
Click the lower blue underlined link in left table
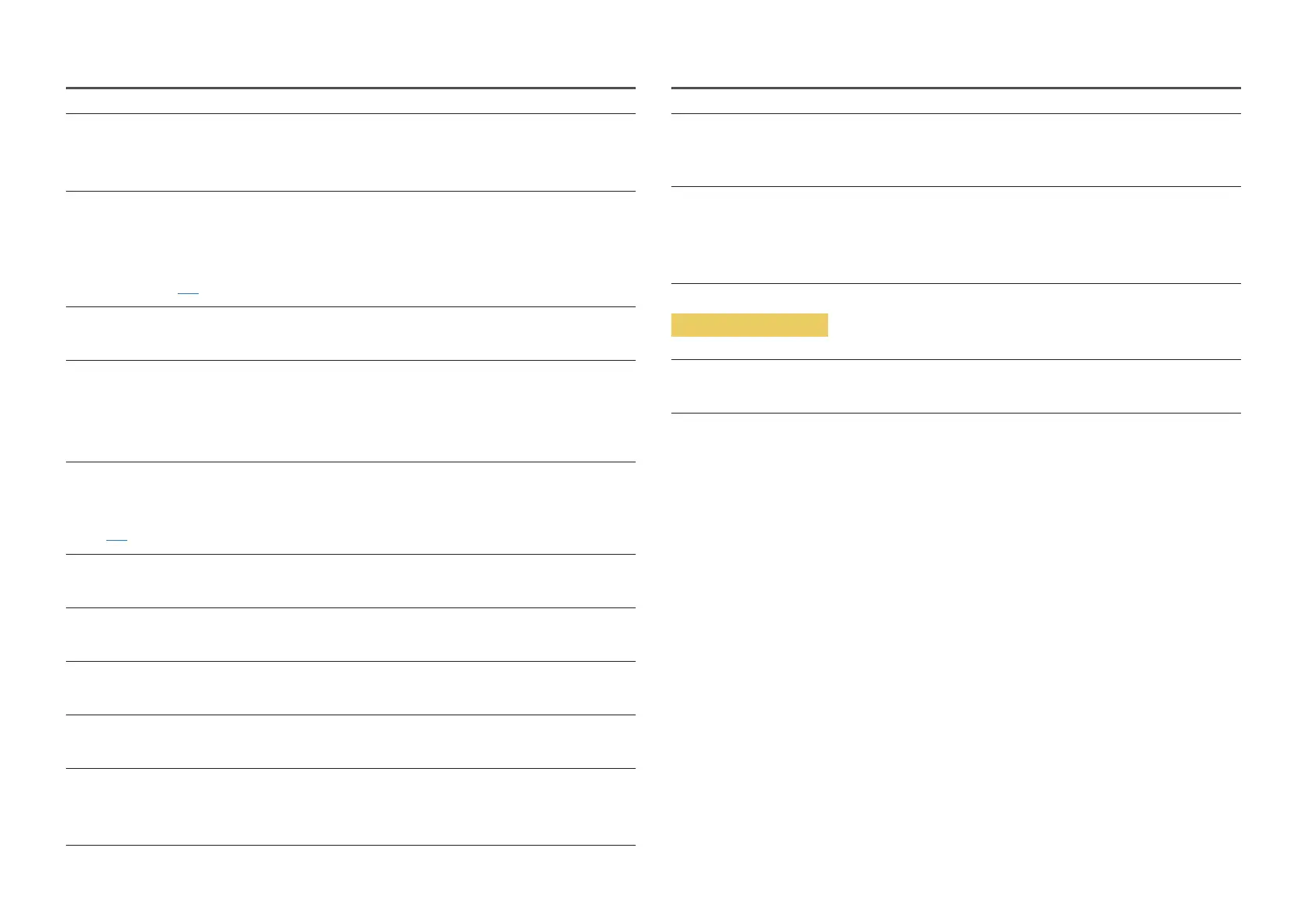point(116,537)
